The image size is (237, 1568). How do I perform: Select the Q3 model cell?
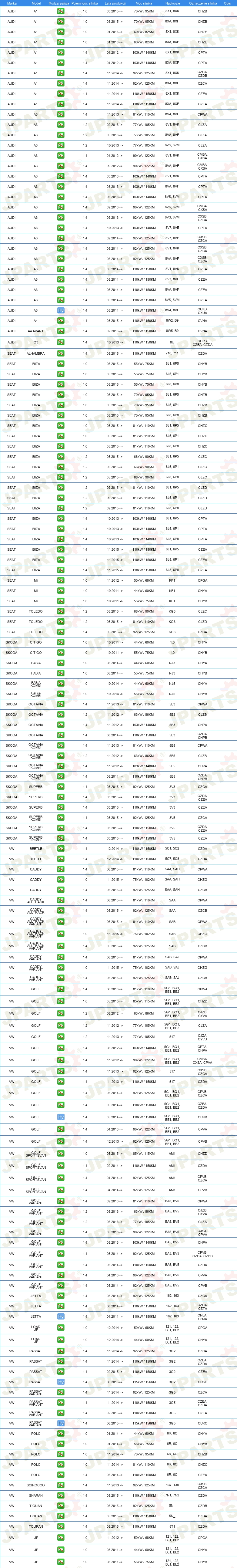click(35, 342)
